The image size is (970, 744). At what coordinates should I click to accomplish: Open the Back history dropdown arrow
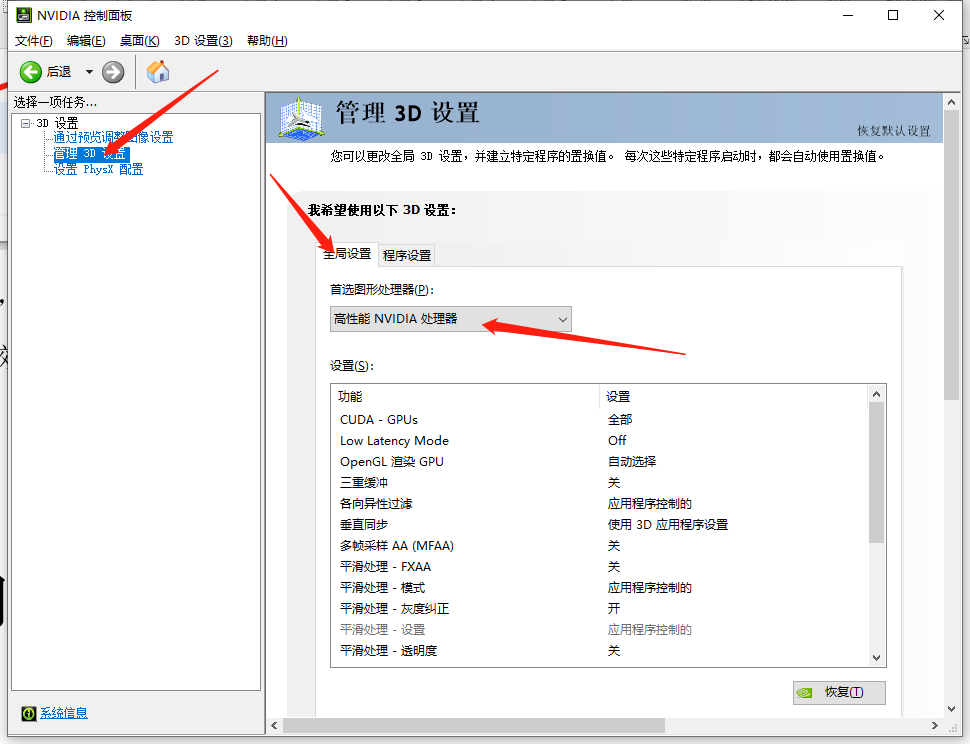(89, 72)
